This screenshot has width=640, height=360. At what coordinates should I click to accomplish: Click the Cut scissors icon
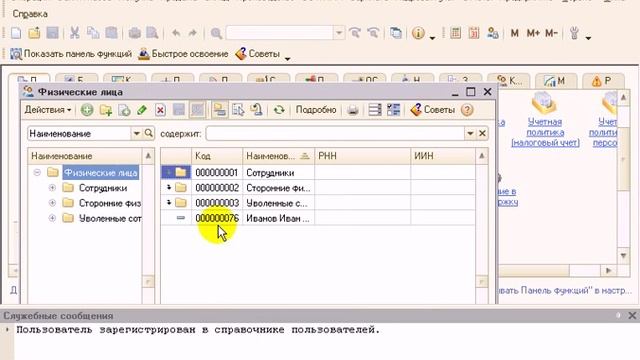coord(74,33)
